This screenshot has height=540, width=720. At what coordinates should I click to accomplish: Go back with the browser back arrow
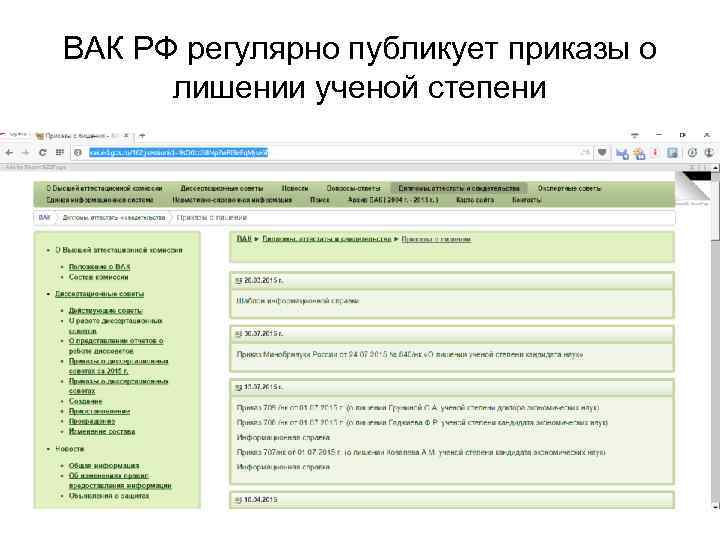pyautogui.click(x=9, y=152)
